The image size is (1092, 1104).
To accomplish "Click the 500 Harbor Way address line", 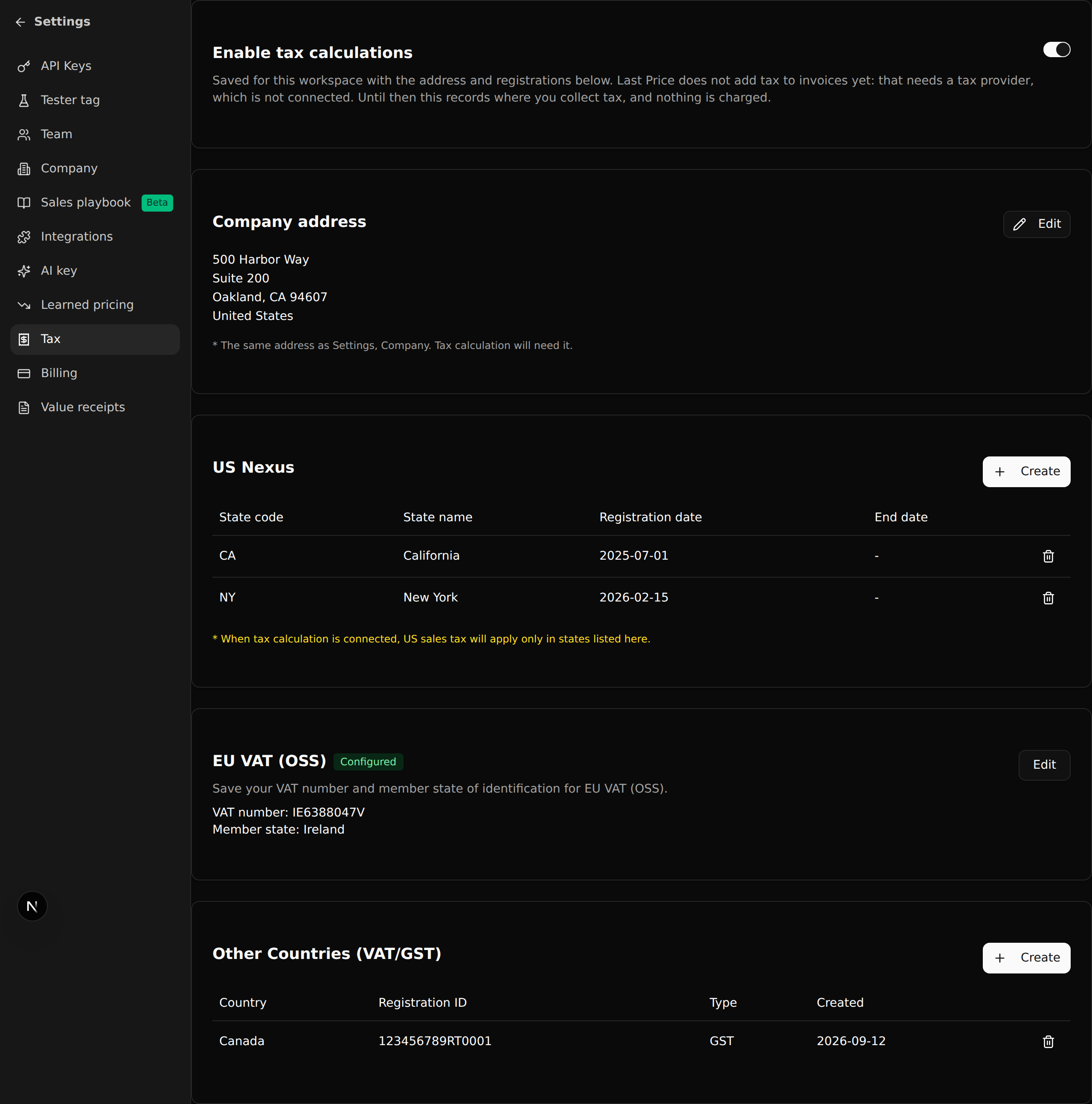I will pyautogui.click(x=261, y=259).
